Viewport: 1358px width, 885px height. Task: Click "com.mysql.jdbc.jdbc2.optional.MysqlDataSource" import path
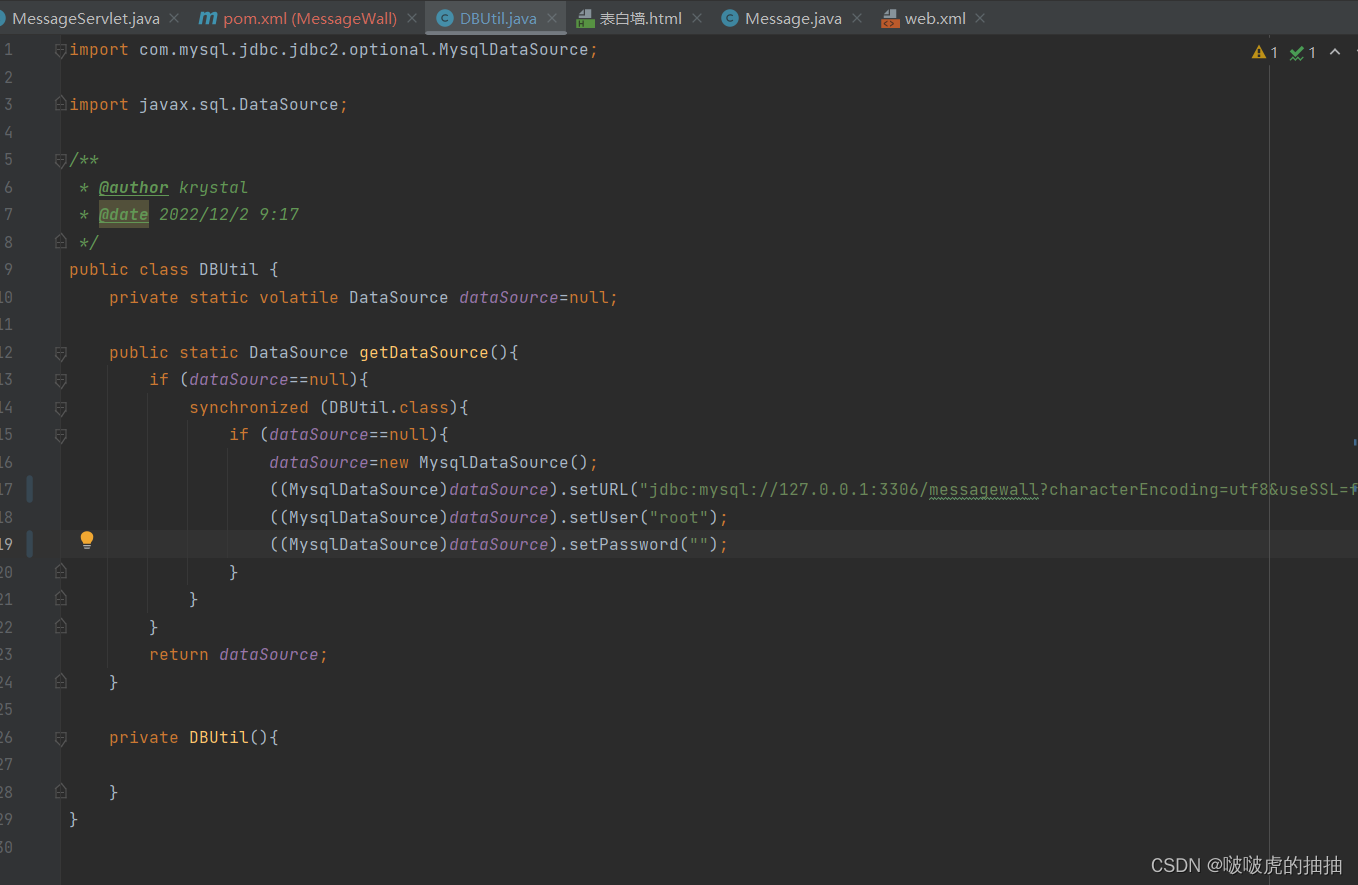tap(364, 49)
